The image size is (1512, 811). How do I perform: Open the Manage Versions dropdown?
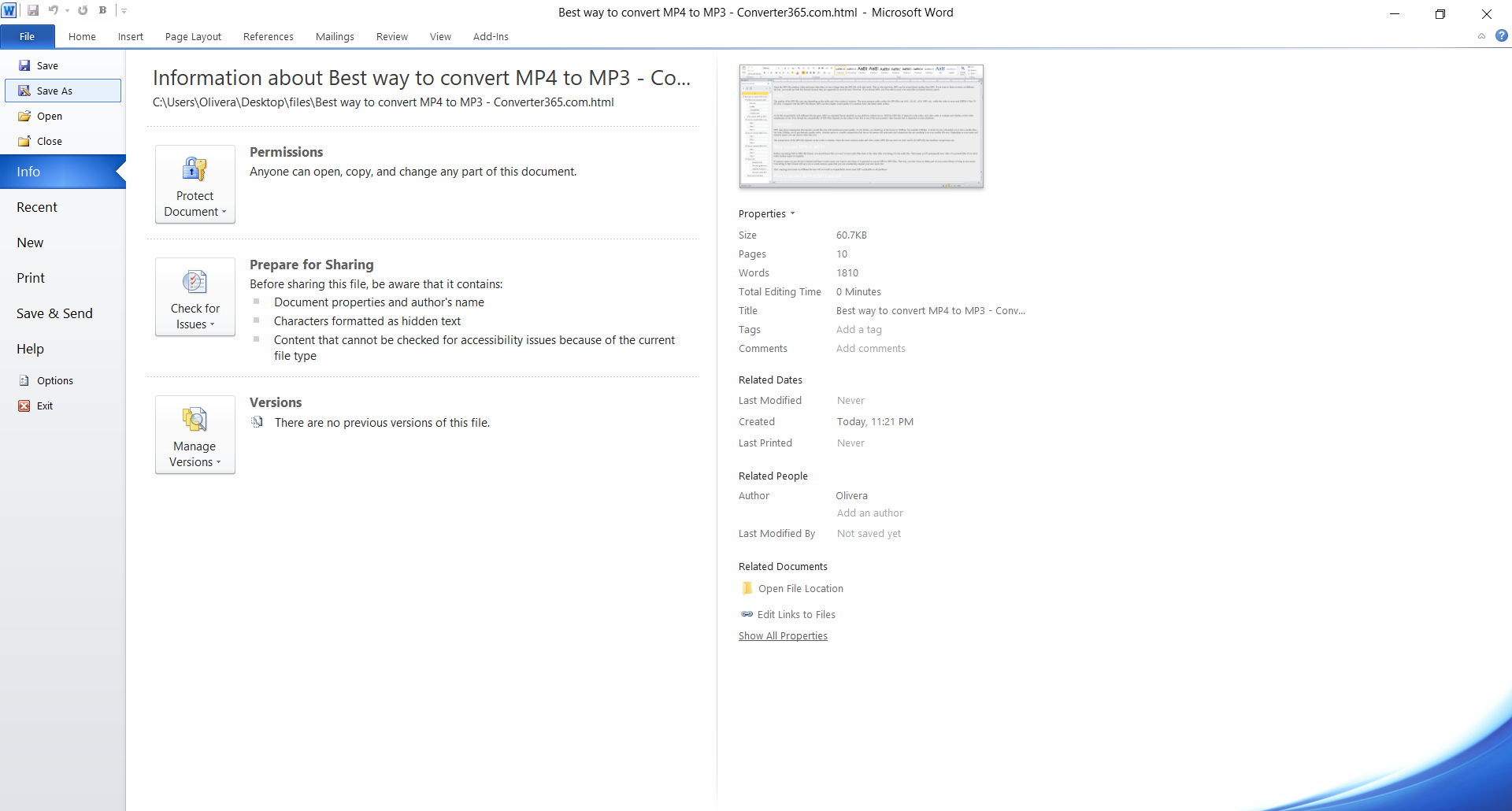click(195, 435)
